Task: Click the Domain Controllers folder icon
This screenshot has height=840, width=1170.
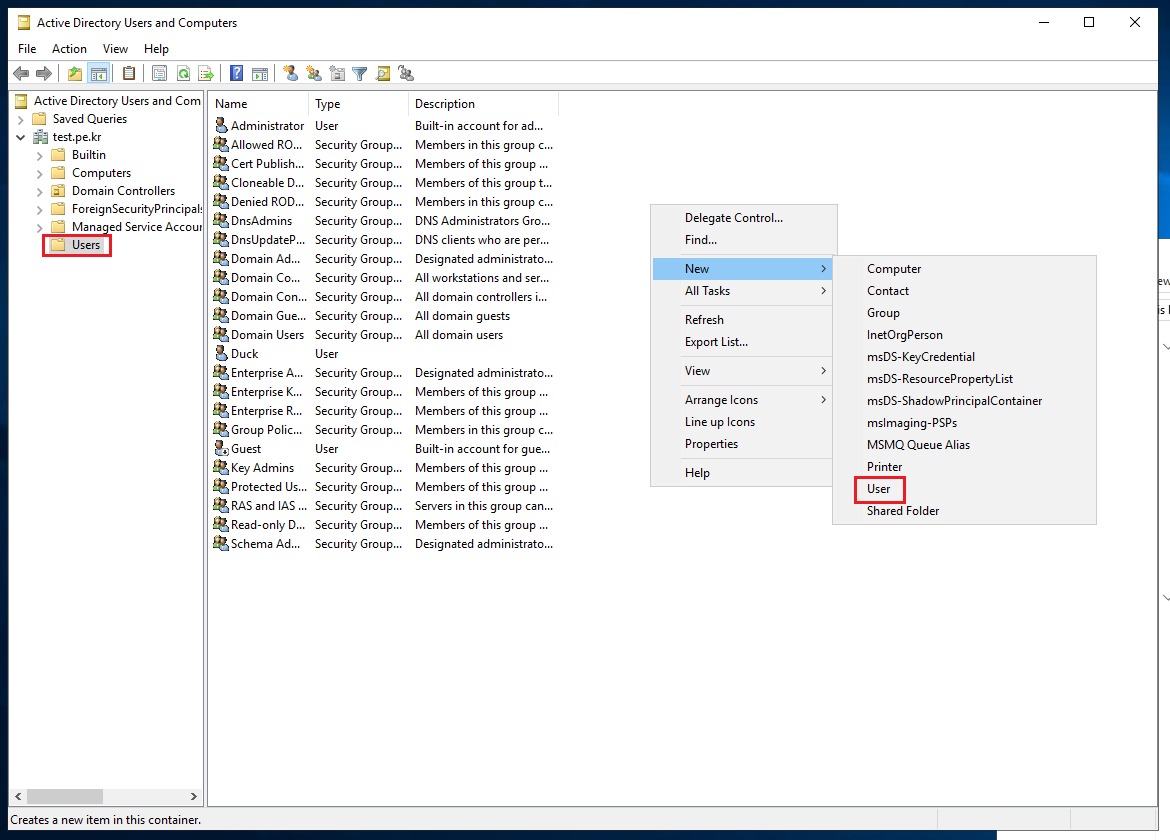Action: click(57, 190)
